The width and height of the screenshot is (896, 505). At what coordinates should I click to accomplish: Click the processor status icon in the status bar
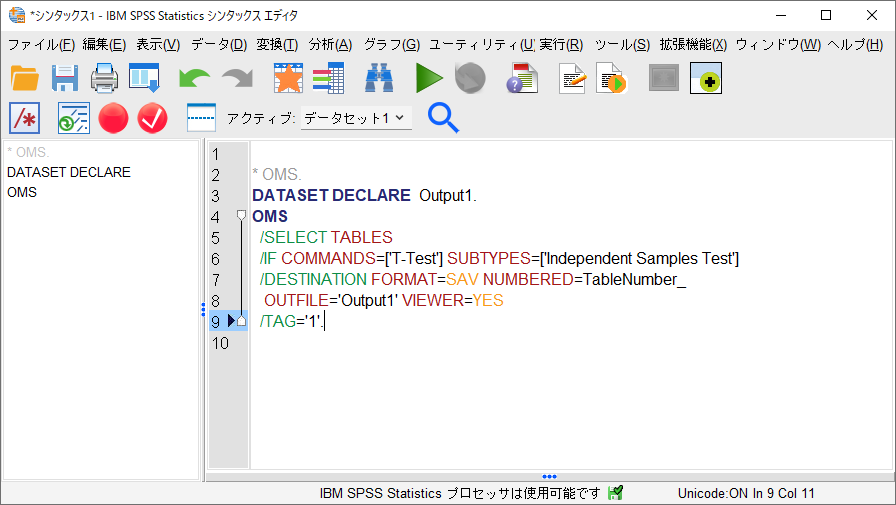point(615,492)
